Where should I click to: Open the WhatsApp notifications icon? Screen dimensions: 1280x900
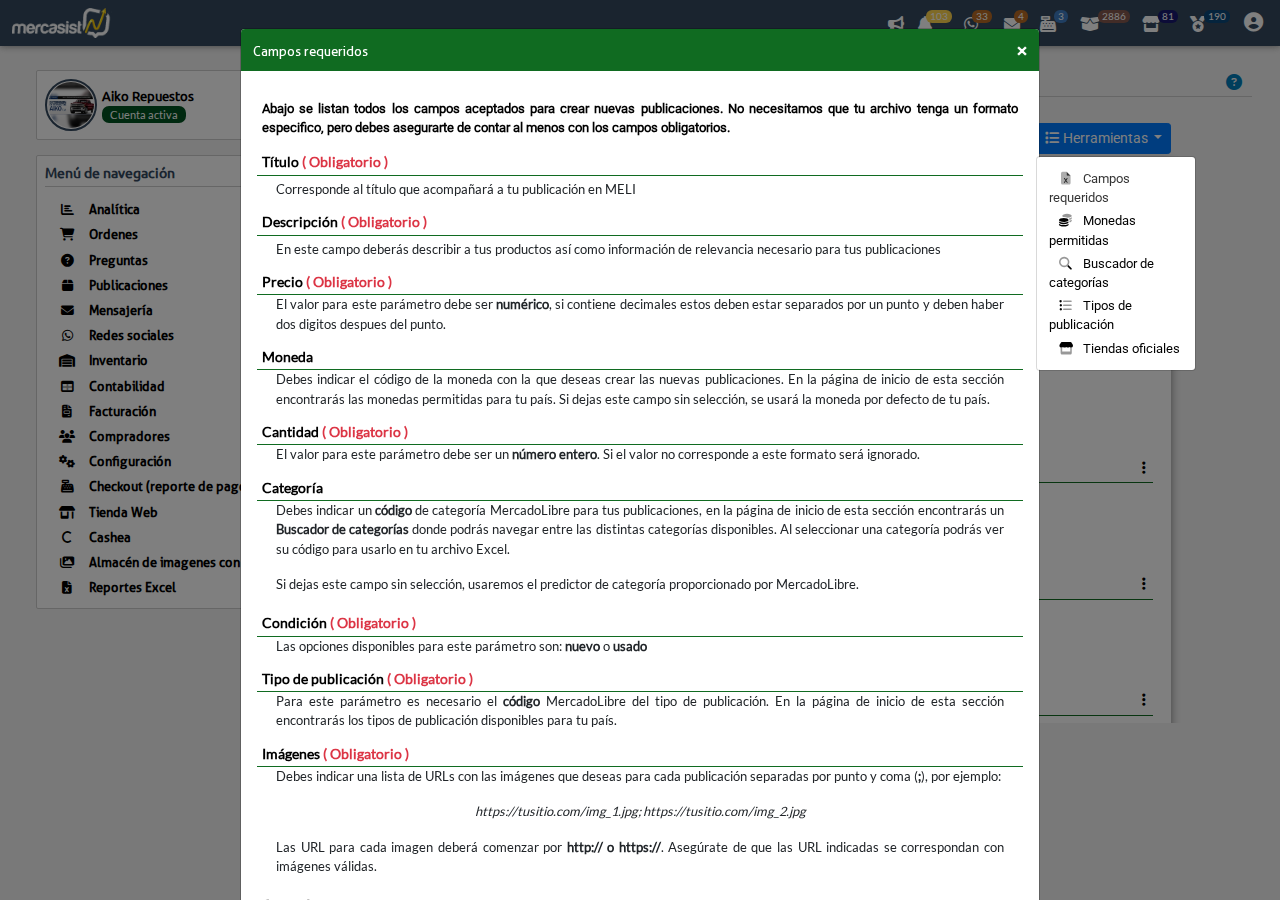[x=971, y=24]
